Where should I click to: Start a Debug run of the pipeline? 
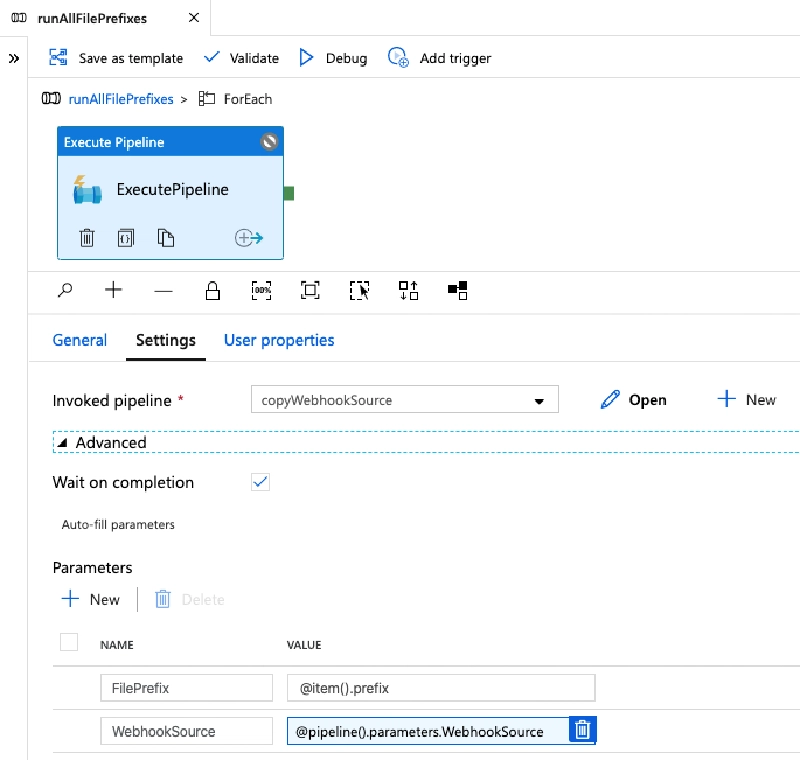[331, 58]
